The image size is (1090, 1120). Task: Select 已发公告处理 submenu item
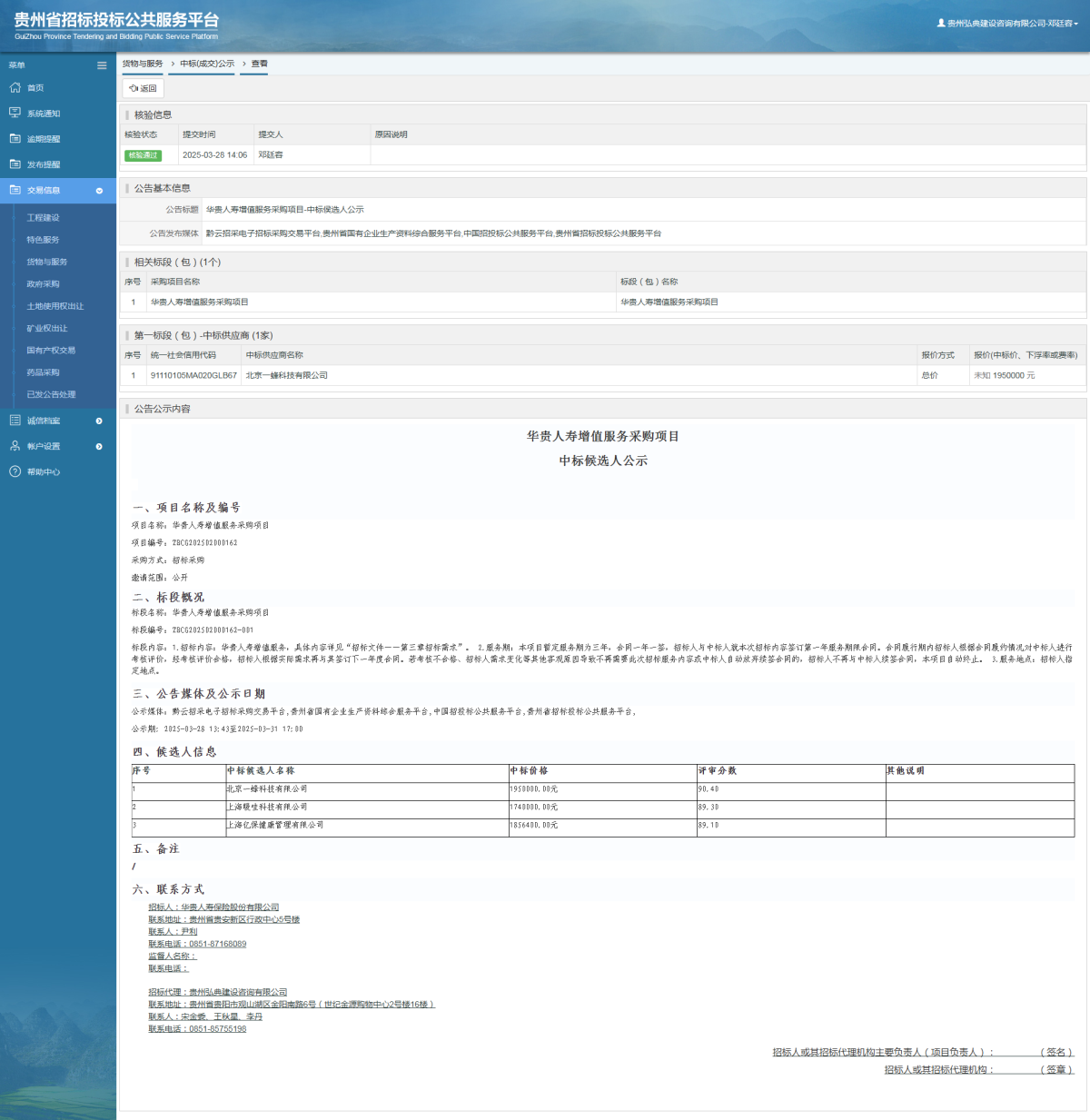point(51,394)
